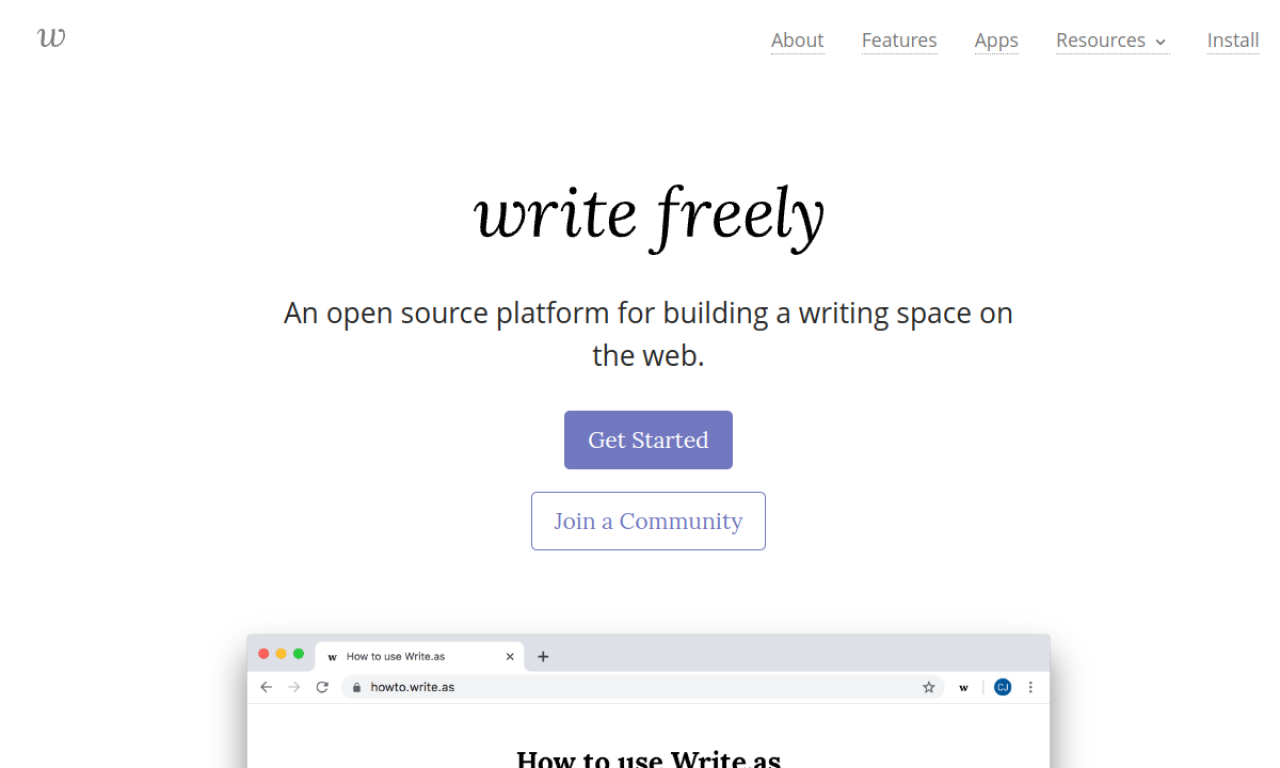Viewport: 1280px width, 768px height.
Task: Open the Apps page from the navigation
Action: 996,41
